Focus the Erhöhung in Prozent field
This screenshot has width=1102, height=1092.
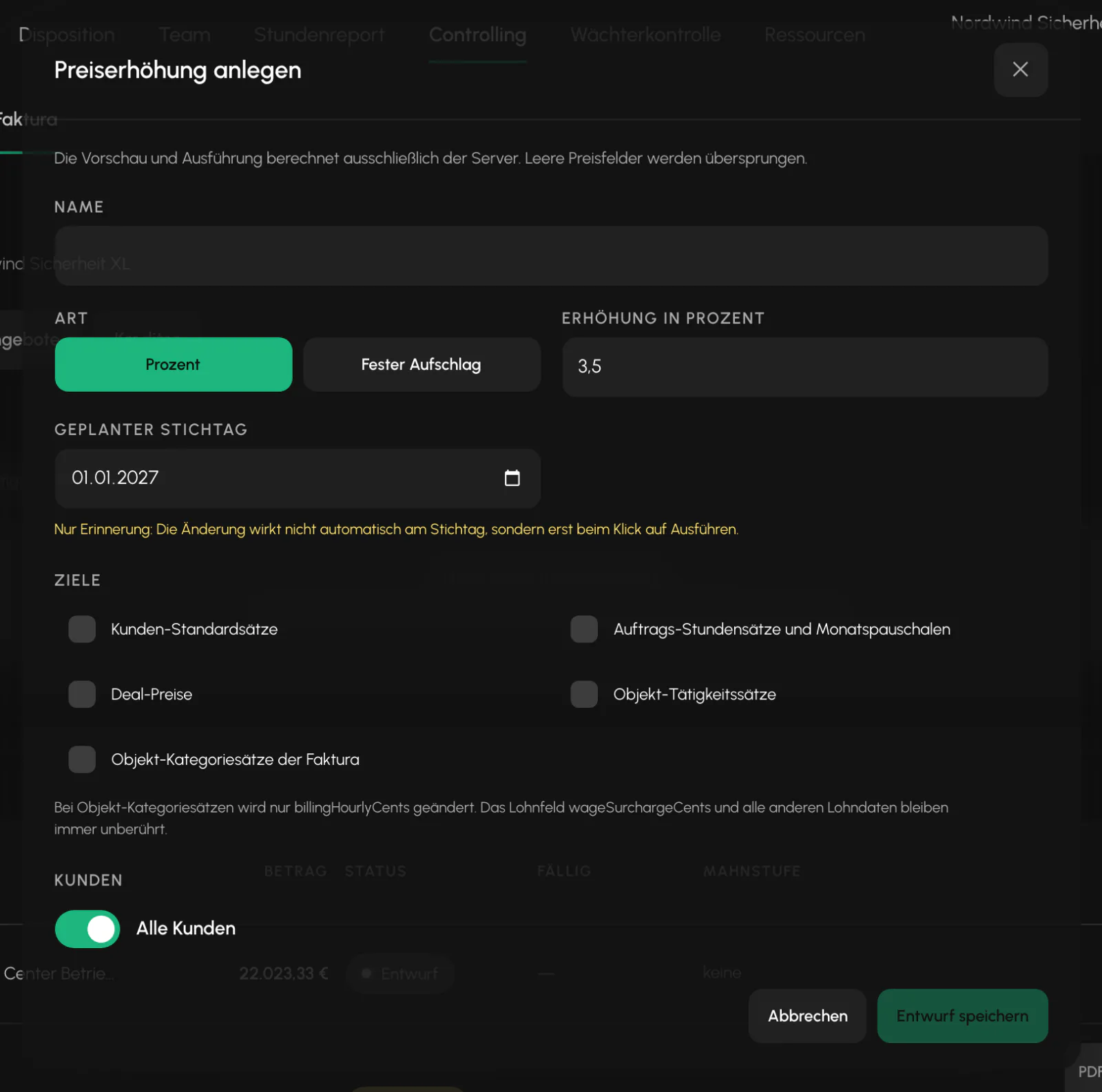point(805,367)
